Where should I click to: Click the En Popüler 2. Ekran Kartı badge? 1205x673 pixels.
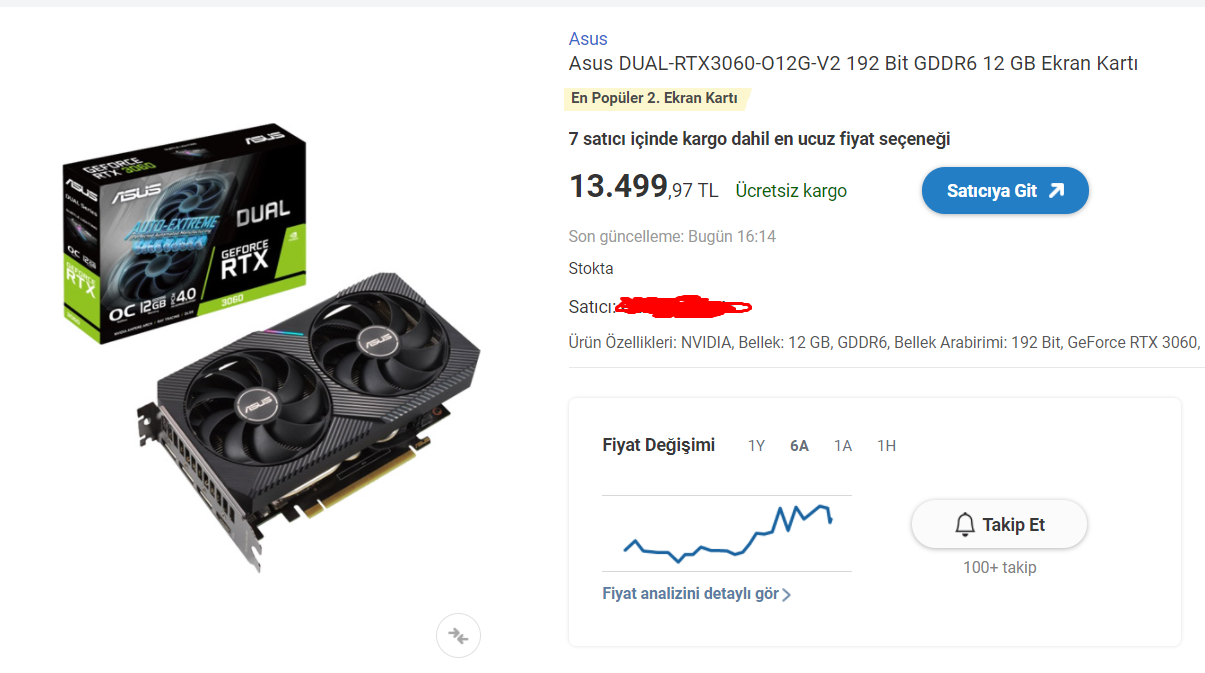tap(656, 98)
